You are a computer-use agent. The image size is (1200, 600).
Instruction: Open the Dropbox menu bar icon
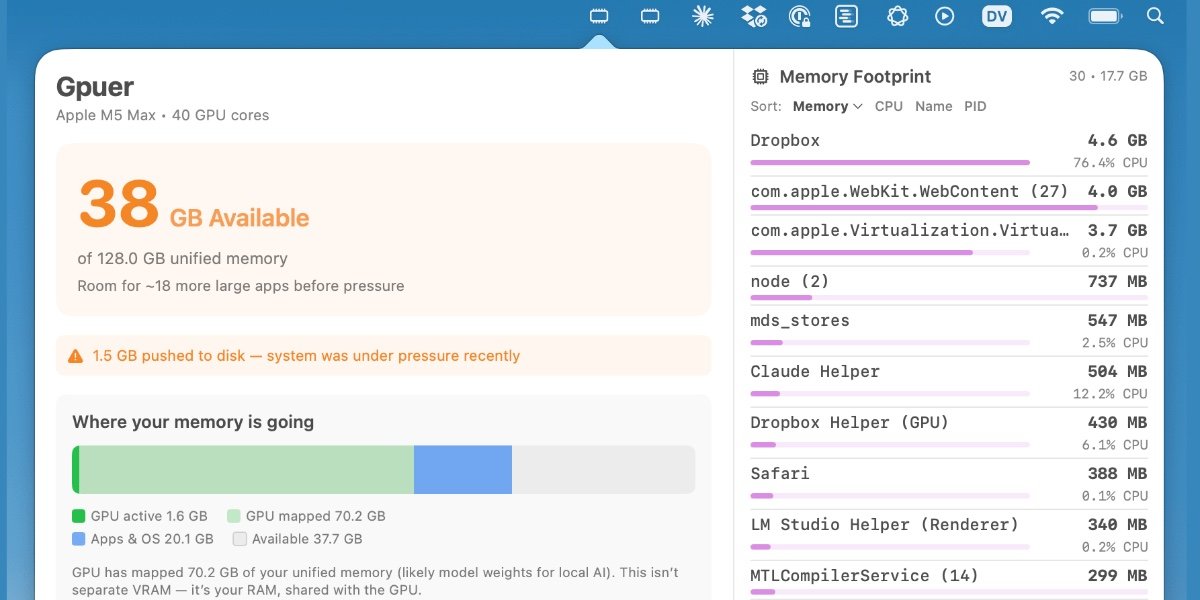(x=754, y=16)
